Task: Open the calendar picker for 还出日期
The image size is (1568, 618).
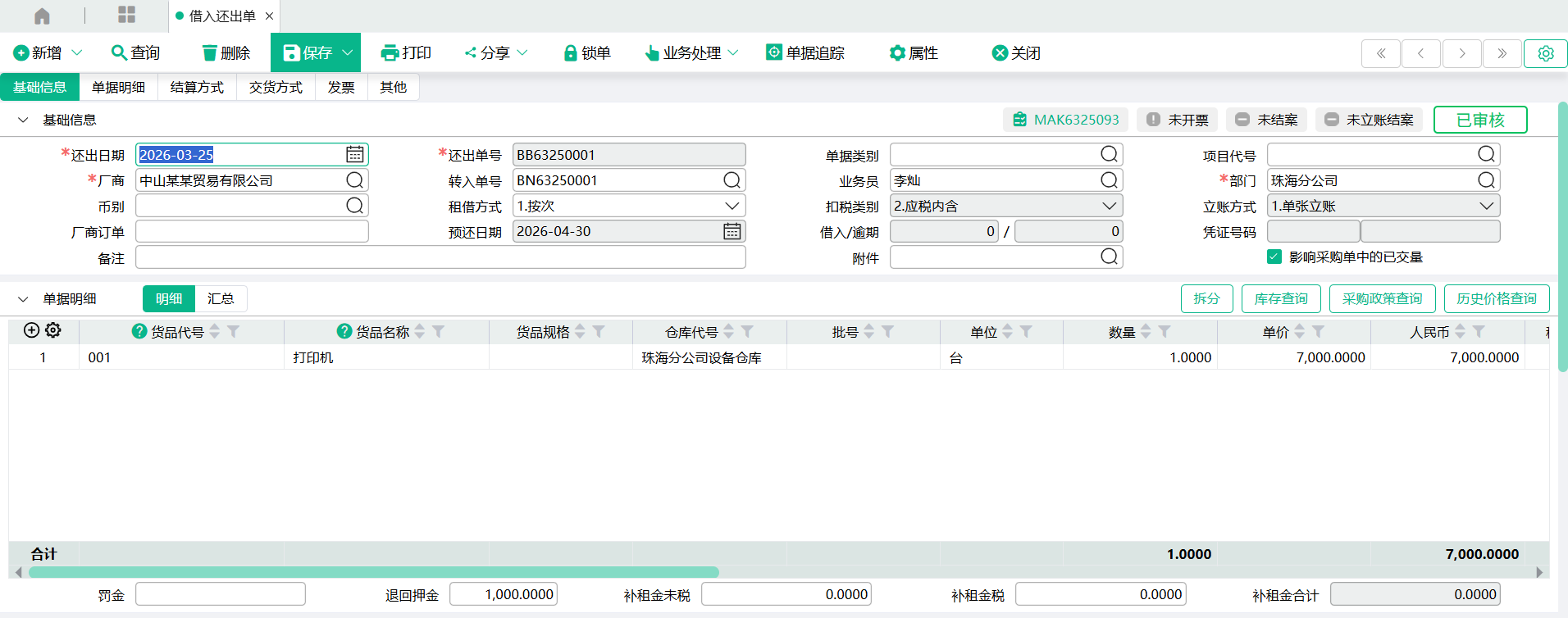Action: pyautogui.click(x=354, y=155)
